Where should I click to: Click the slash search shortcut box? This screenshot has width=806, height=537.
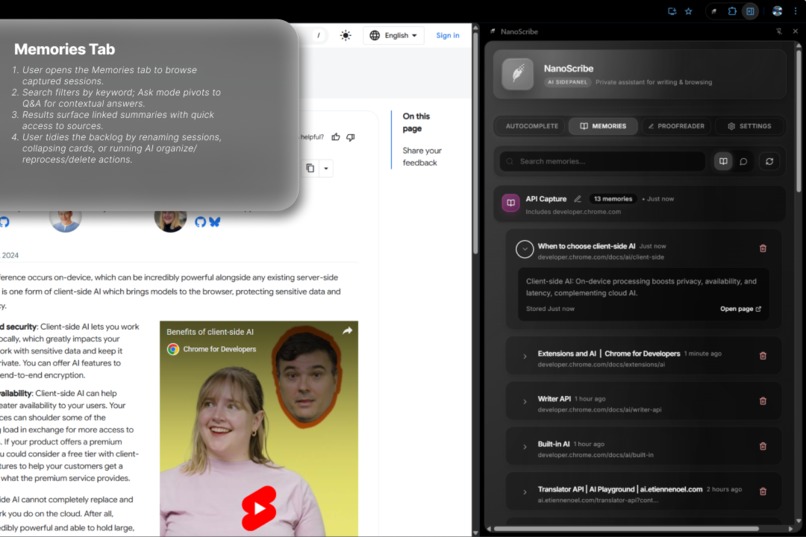pos(319,35)
